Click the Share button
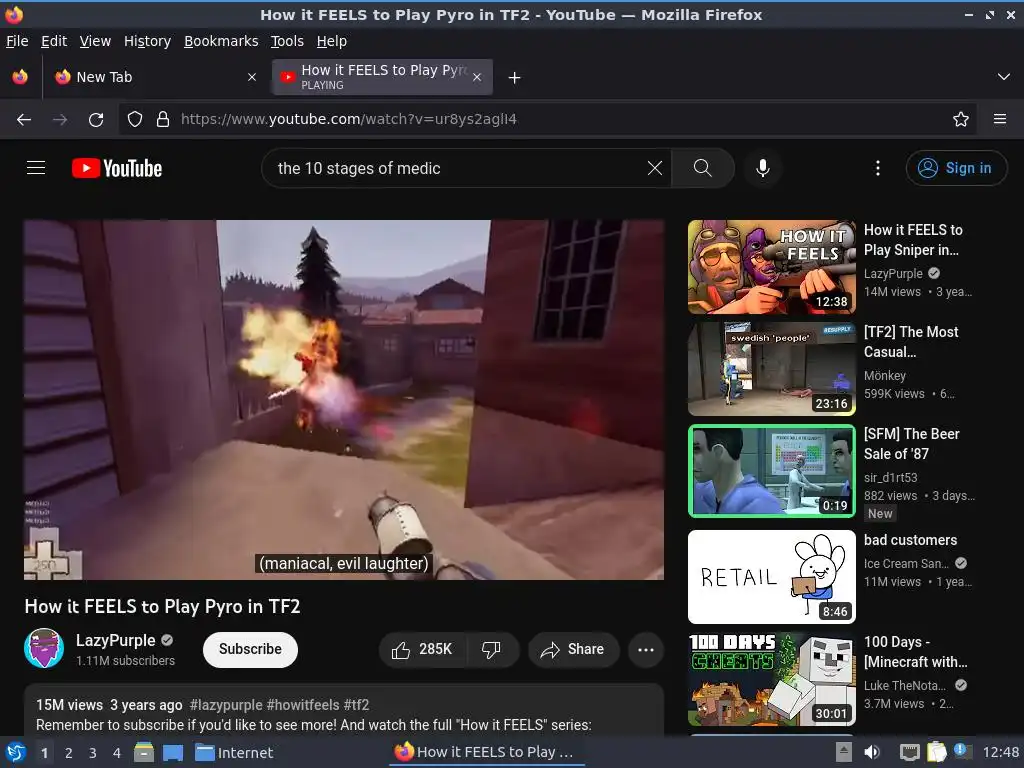1024x768 pixels. [573, 649]
